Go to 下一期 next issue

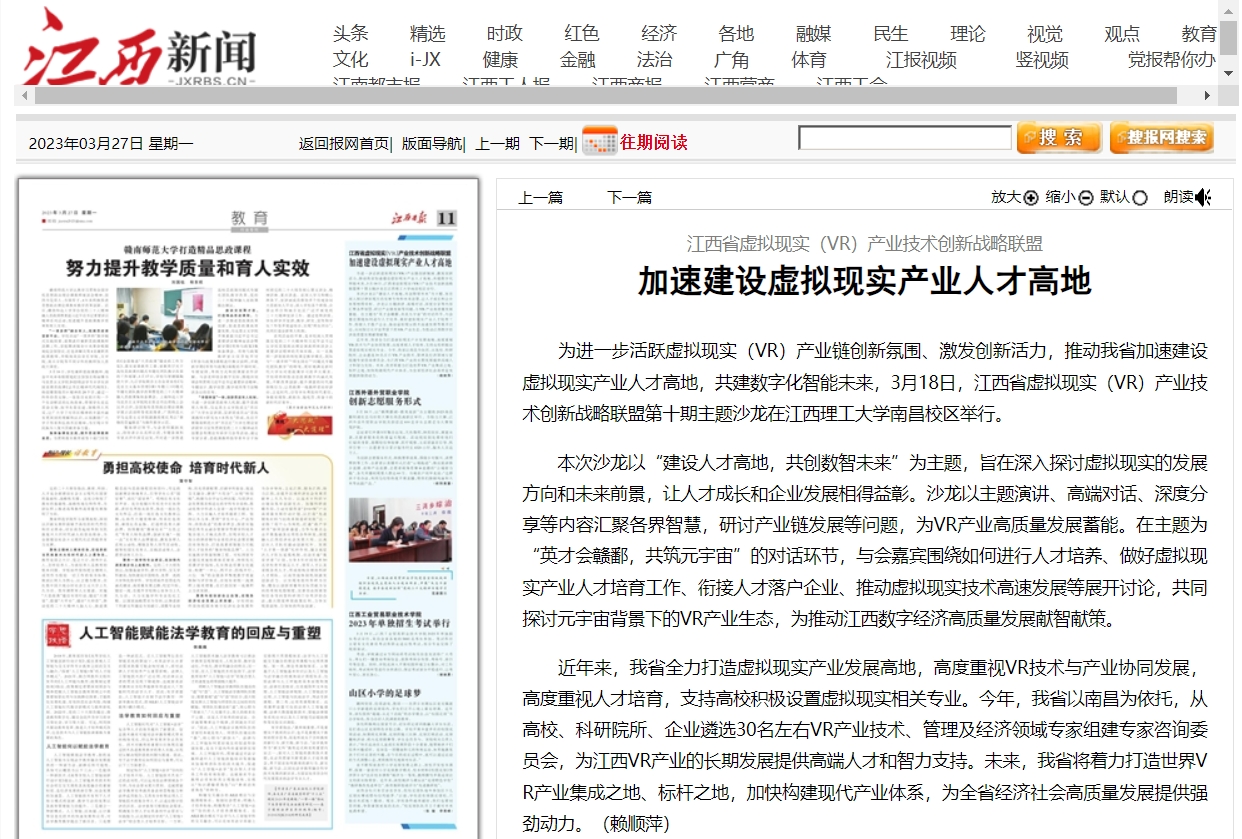[551, 143]
